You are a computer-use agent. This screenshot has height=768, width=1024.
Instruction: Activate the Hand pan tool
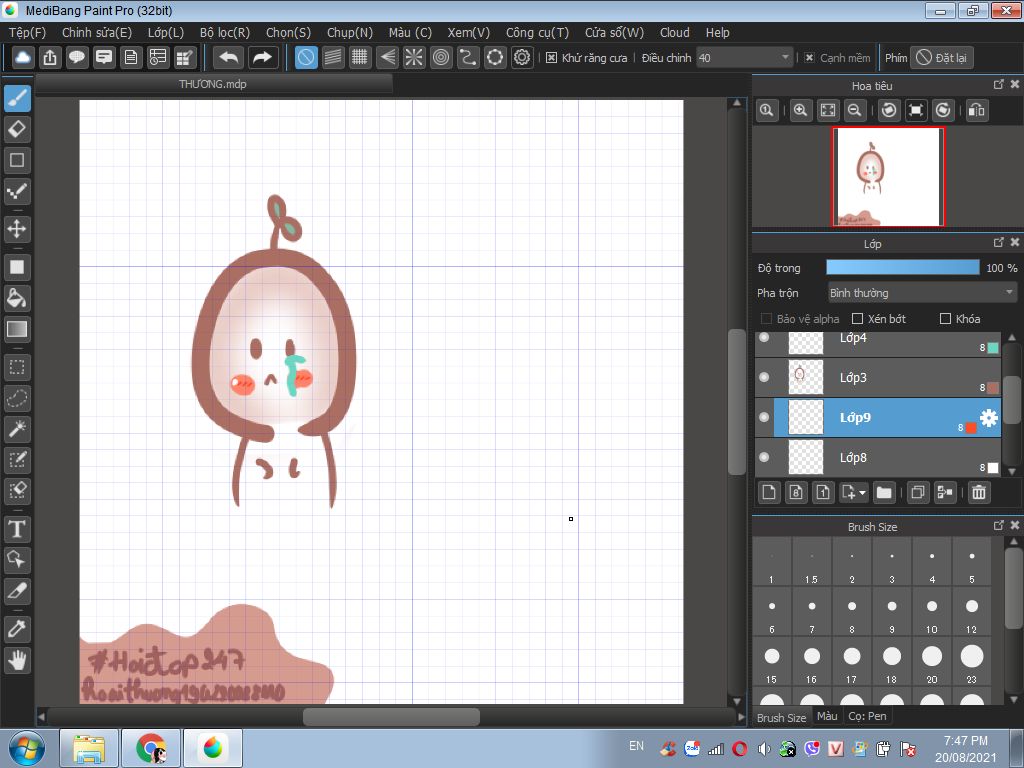pyautogui.click(x=17, y=659)
